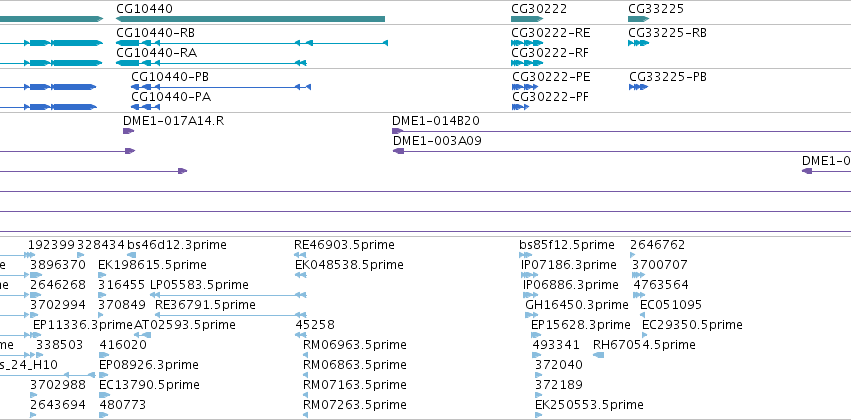This screenshot has height=420, width=851.
Task: Select EST EK198615.5prime label
Action: (x=153, y=264)
